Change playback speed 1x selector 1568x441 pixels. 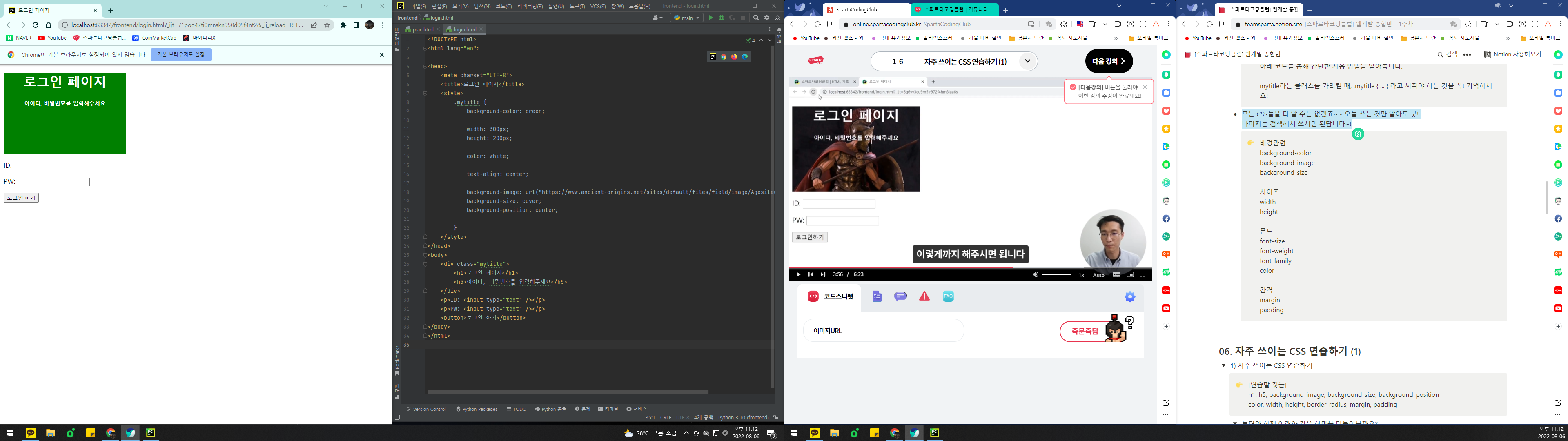[1082, 275]
